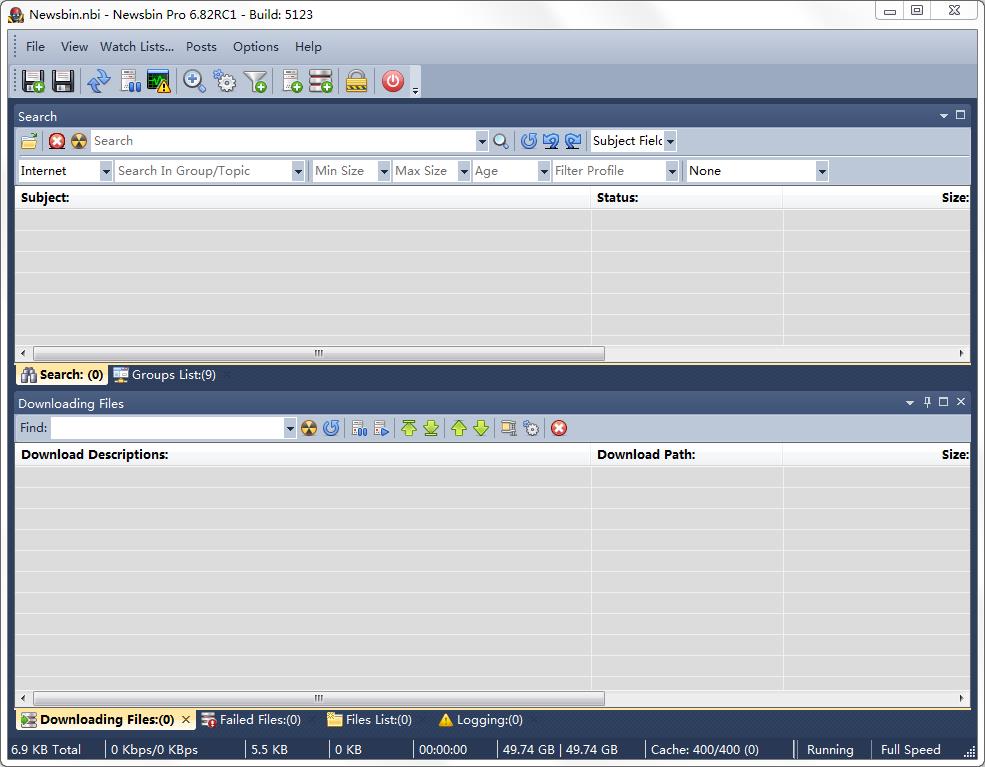Screen dimensions: 985x767
Task: Click the folder icon in Search panel toolbar
Action: click(30, 141)
